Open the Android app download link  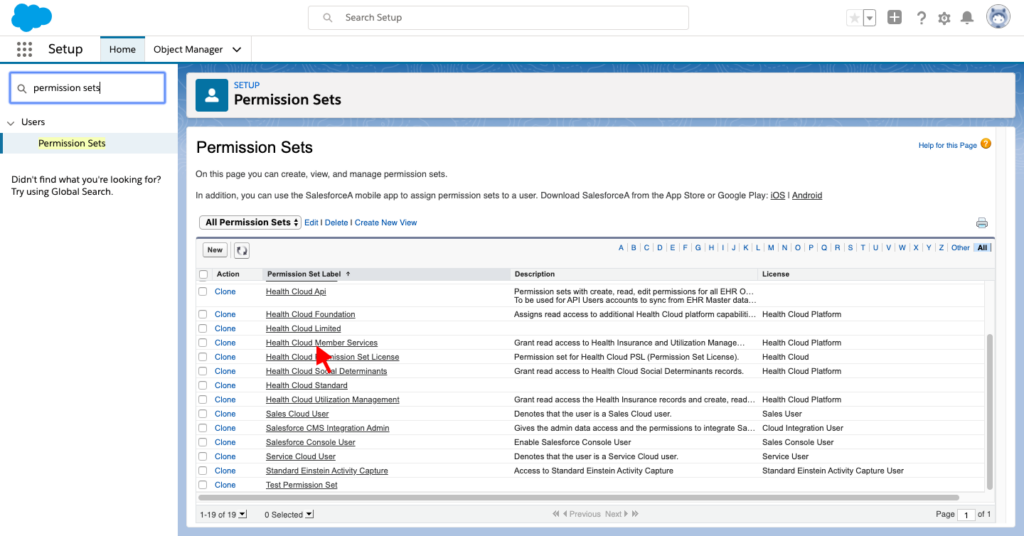(807, 195)
